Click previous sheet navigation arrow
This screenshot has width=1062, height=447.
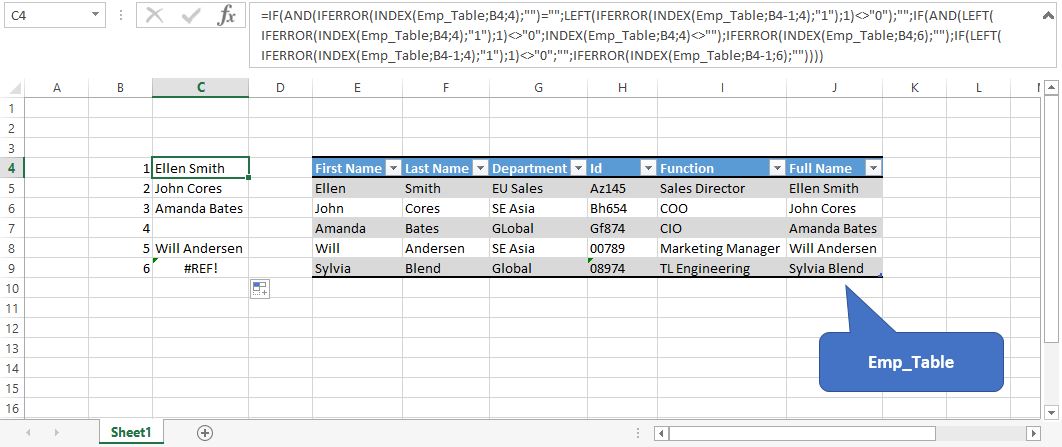[28, 432]
